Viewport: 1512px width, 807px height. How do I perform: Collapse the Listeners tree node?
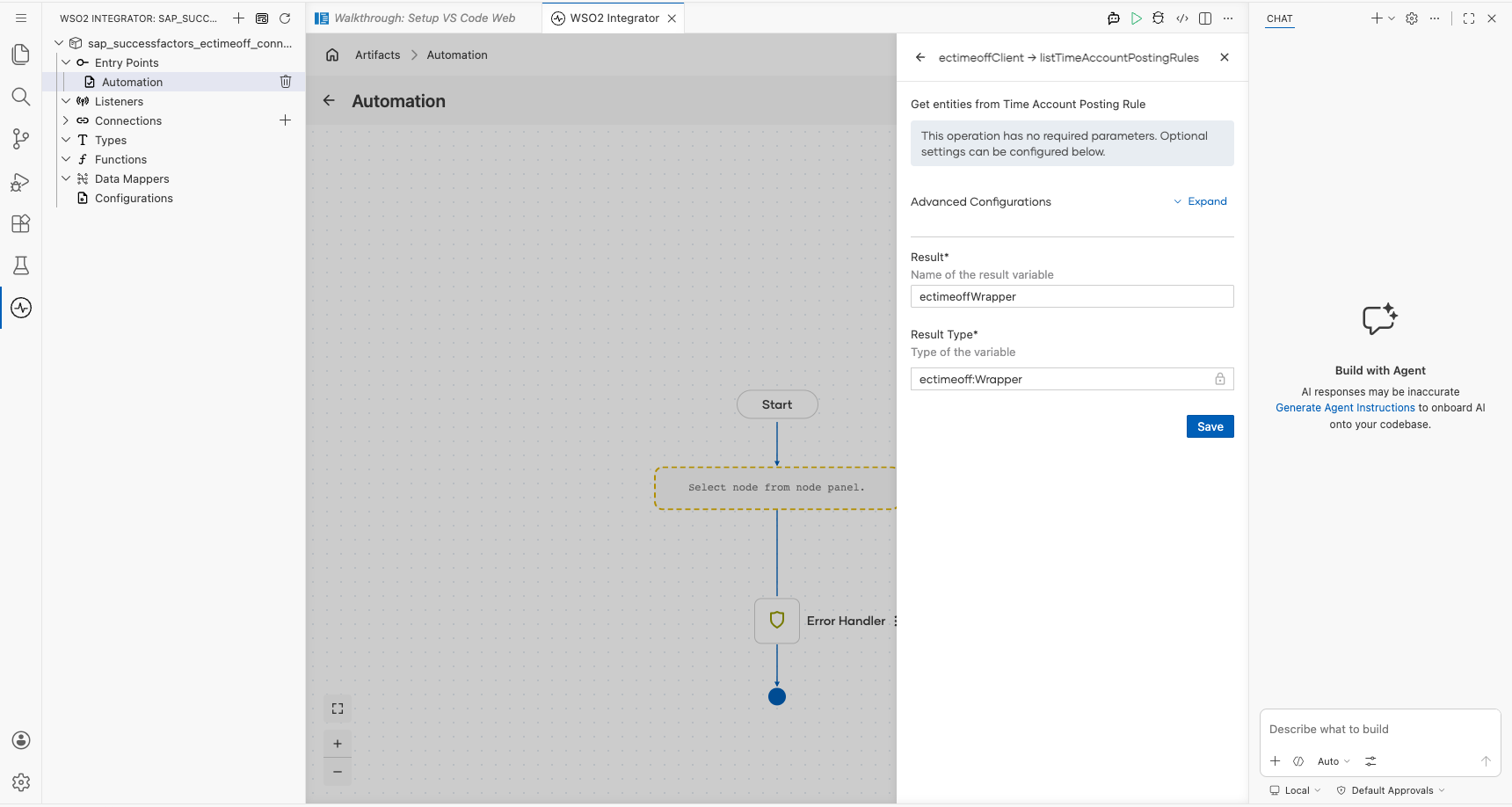[x=66, y=101]
